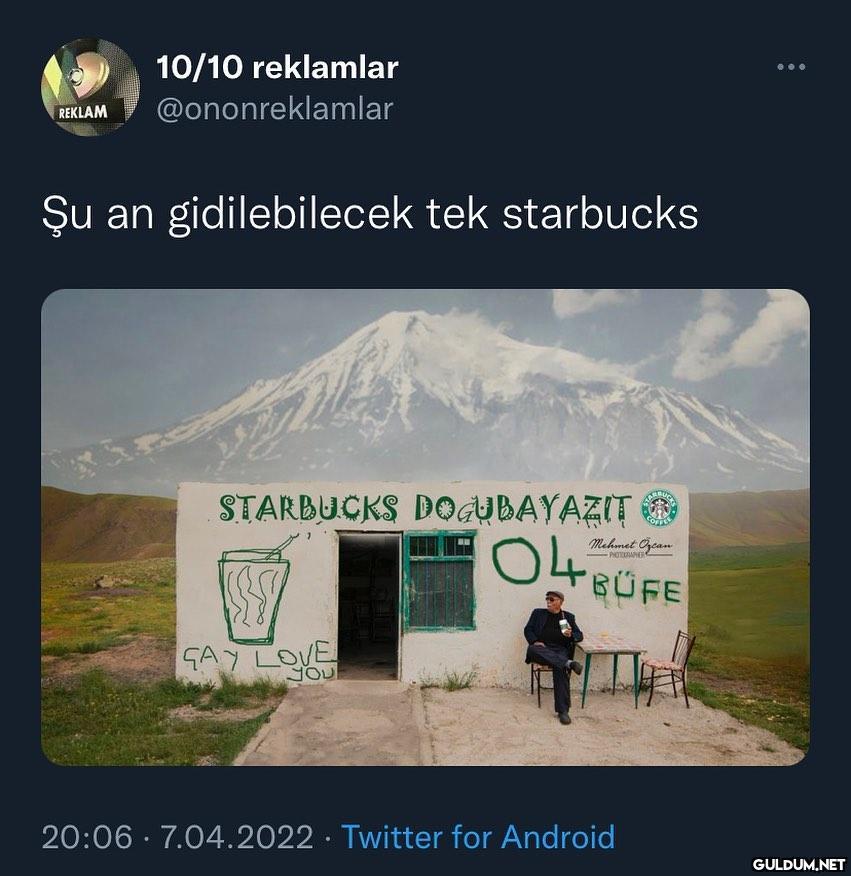Click the Mehmet Özcan photographer watermark
The width and height of the screenshot is (851, 876).
click(630, 548)
